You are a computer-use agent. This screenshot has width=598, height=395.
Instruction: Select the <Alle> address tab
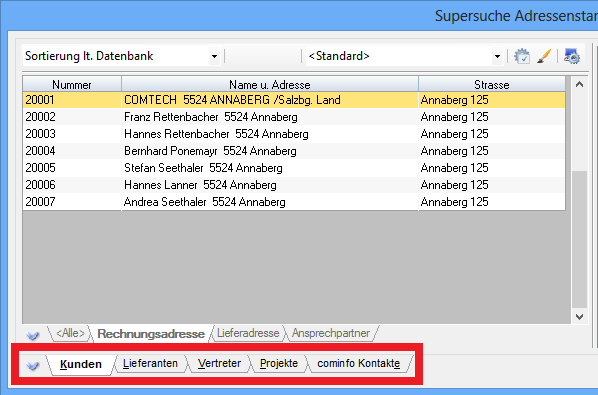[x=70, y=333]
